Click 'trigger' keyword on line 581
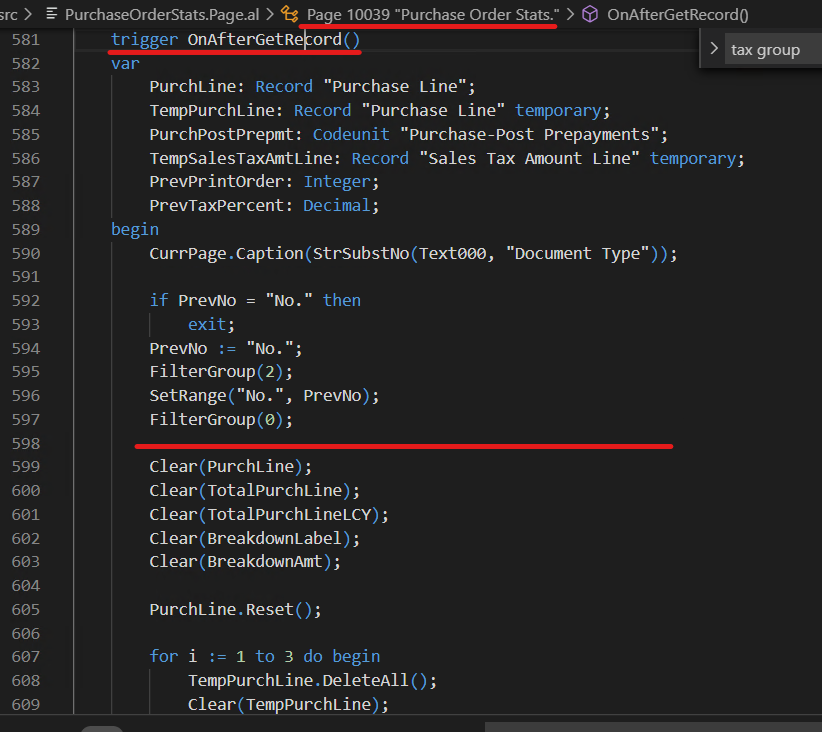822x732 pixels. coord(145,39)
